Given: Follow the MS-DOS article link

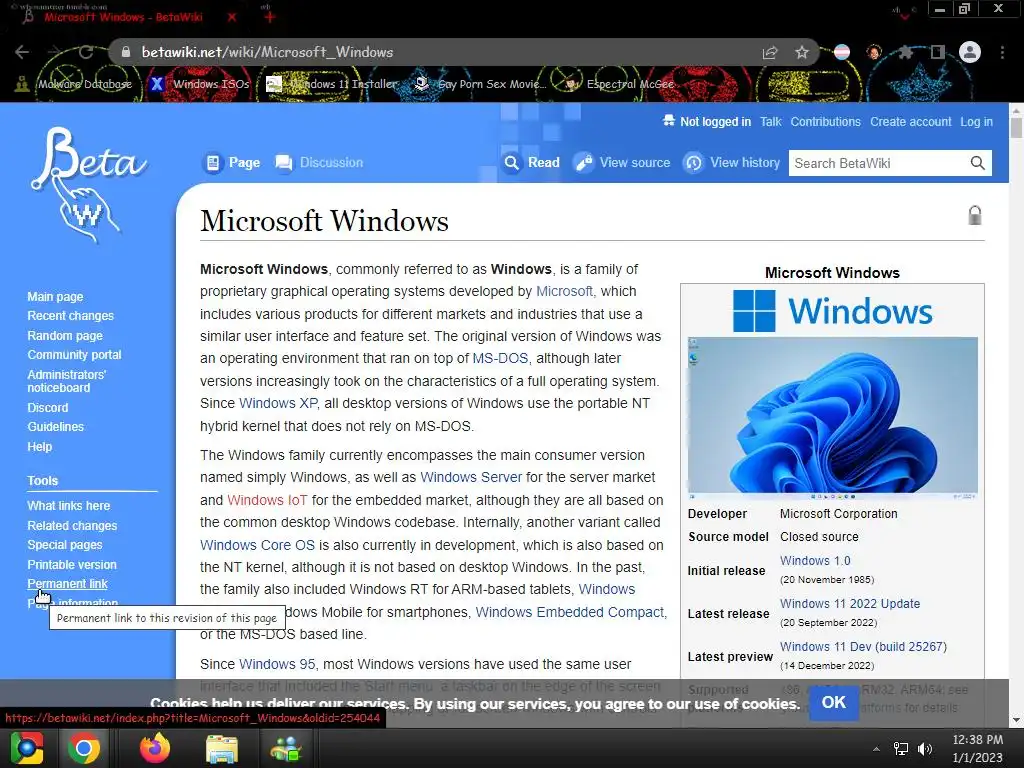Looking at the screenshot, I should point(500,359).
